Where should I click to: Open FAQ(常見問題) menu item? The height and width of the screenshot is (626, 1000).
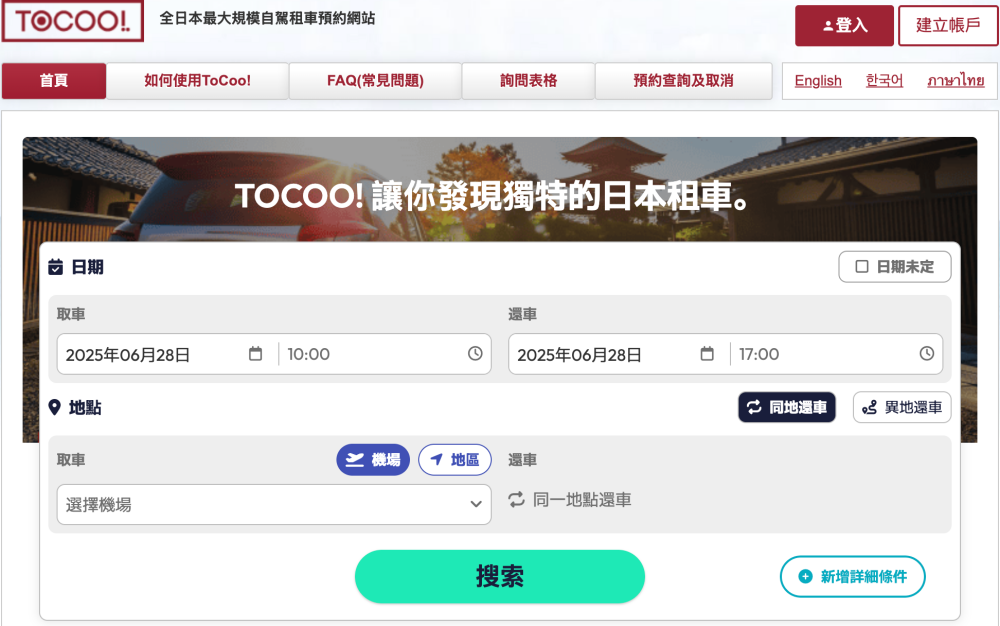[x=375, y=80]
